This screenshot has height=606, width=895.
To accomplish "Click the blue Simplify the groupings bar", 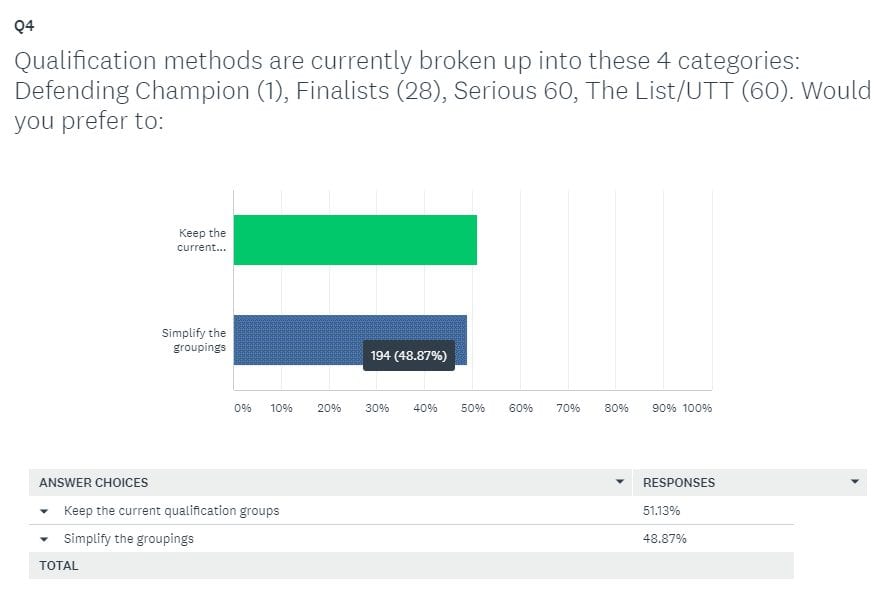I will (x=350, y=340).
